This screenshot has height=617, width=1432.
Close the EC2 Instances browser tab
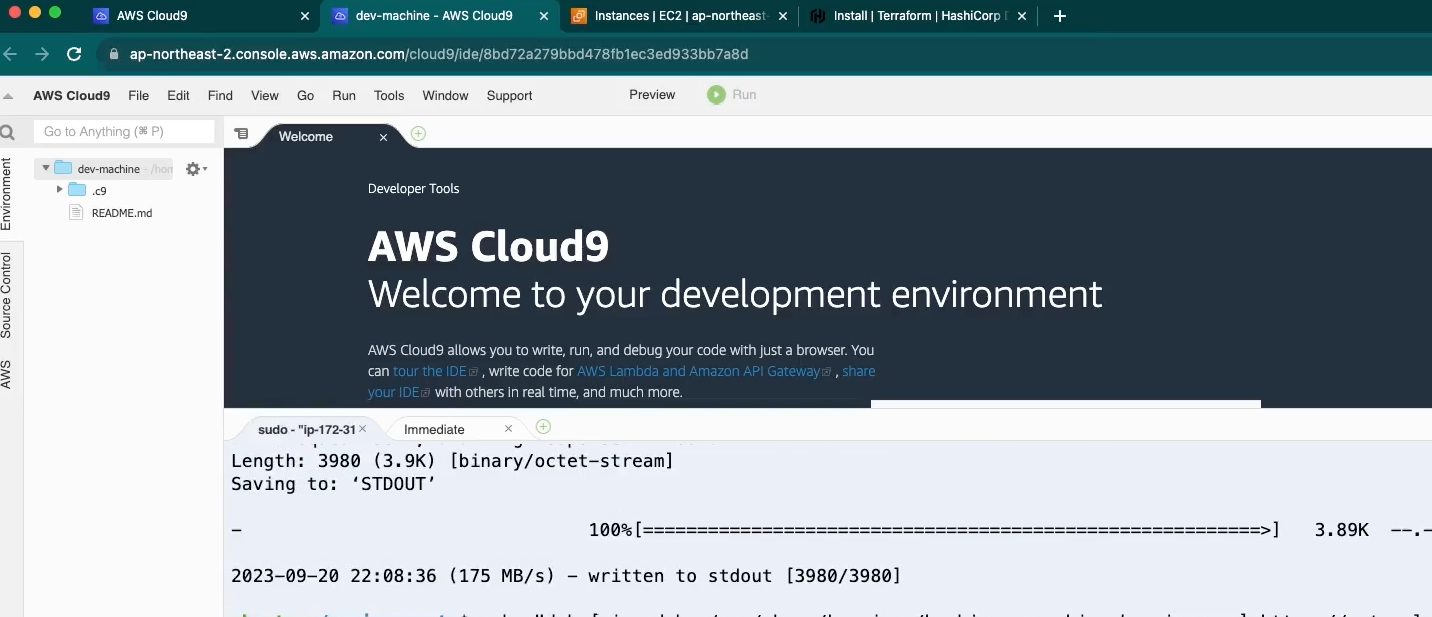[782, 16]
